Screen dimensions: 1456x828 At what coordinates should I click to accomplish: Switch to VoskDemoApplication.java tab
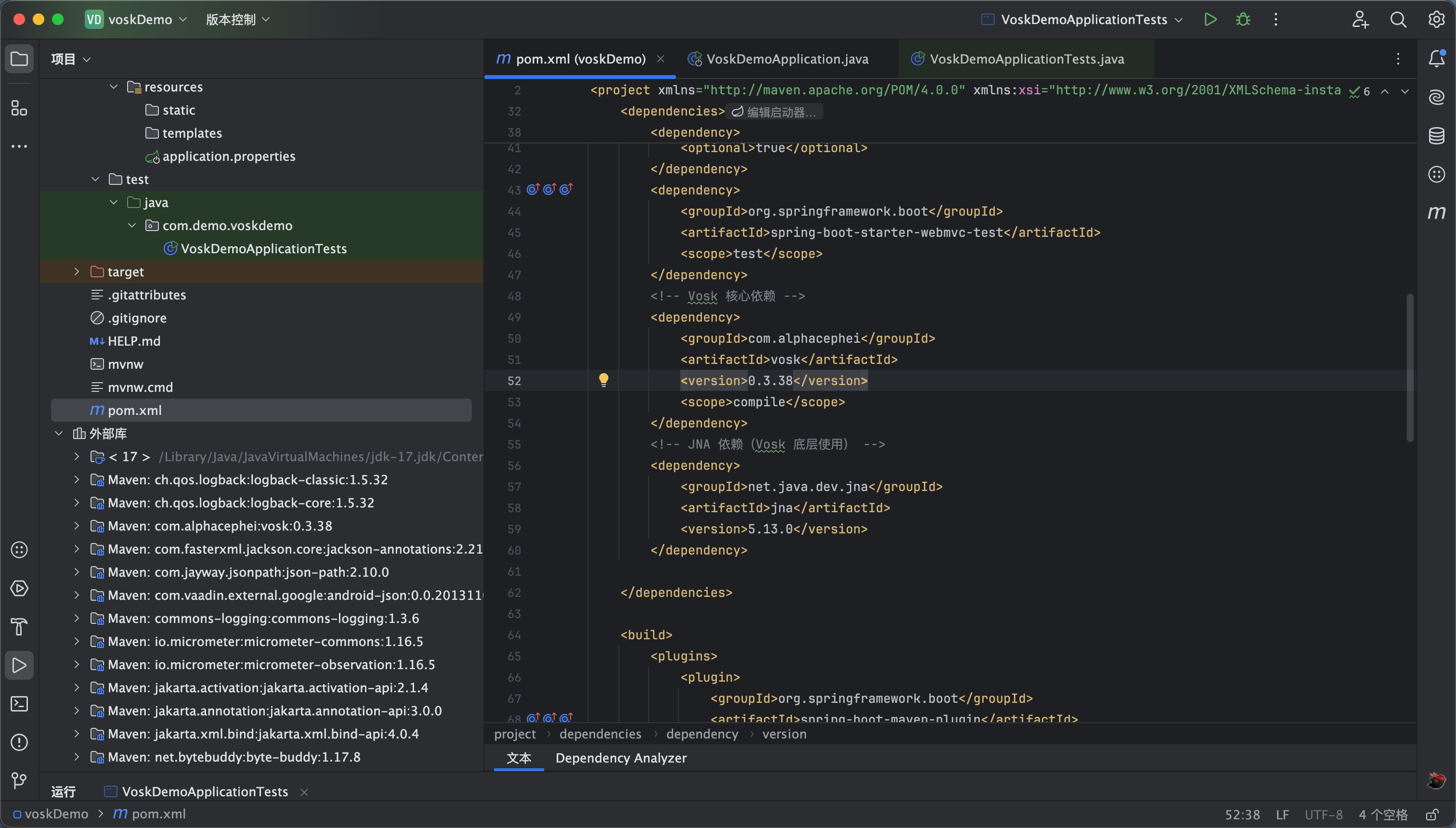coord(787,59)
